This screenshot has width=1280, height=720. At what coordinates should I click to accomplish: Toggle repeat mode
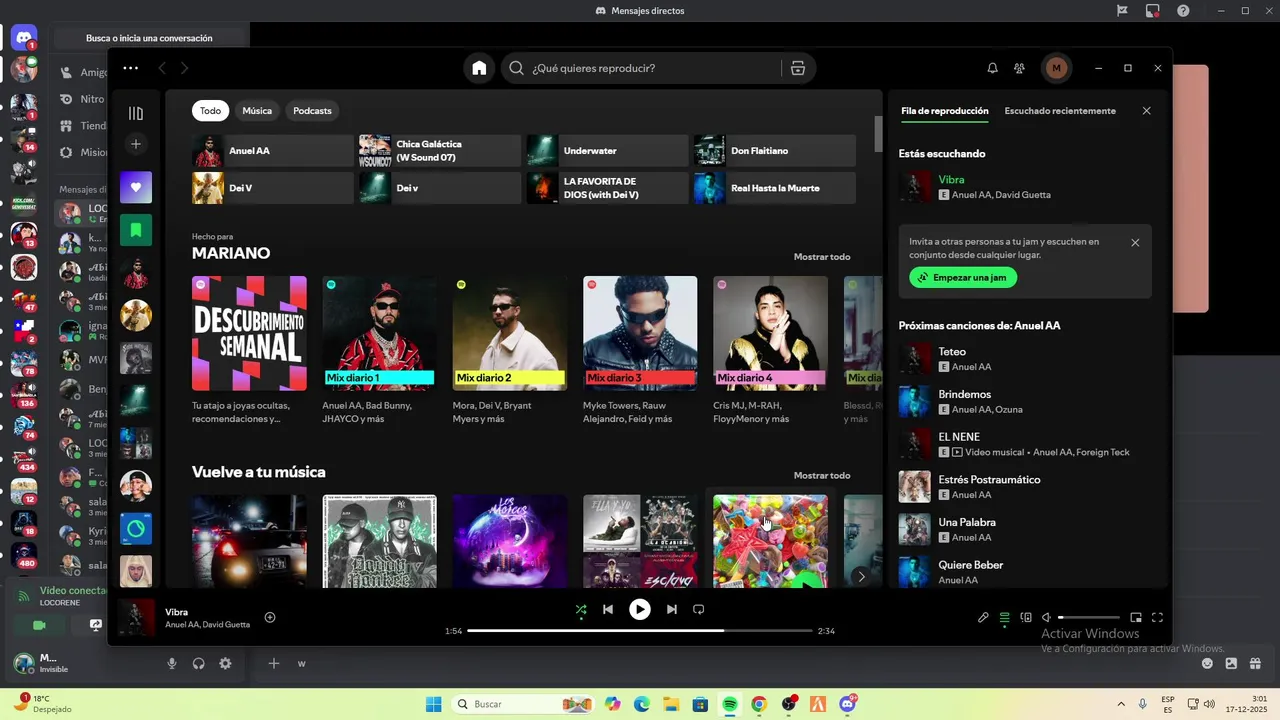tap(699, 609)
